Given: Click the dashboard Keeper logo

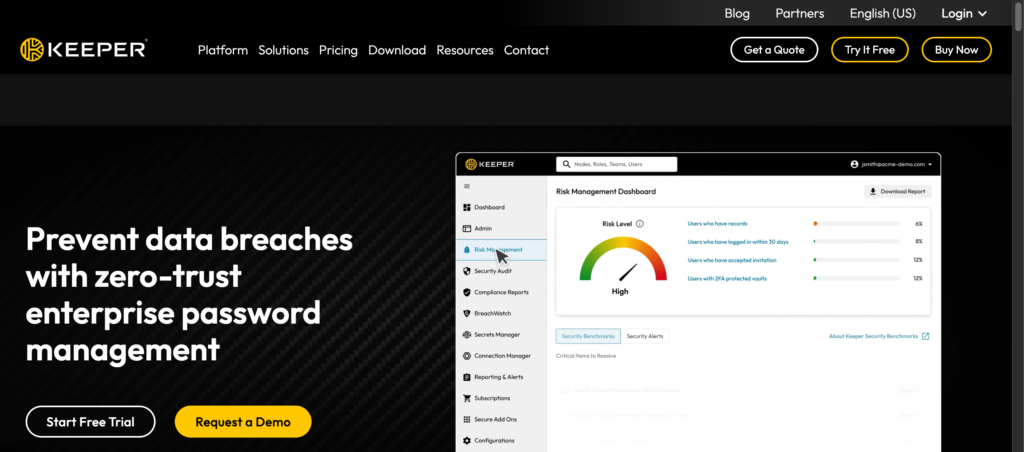Looking at the screenshot, I should pos(489,164).
